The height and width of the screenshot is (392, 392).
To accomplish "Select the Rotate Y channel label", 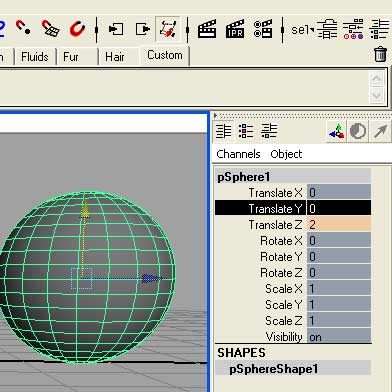I will (x=281, y=257).
